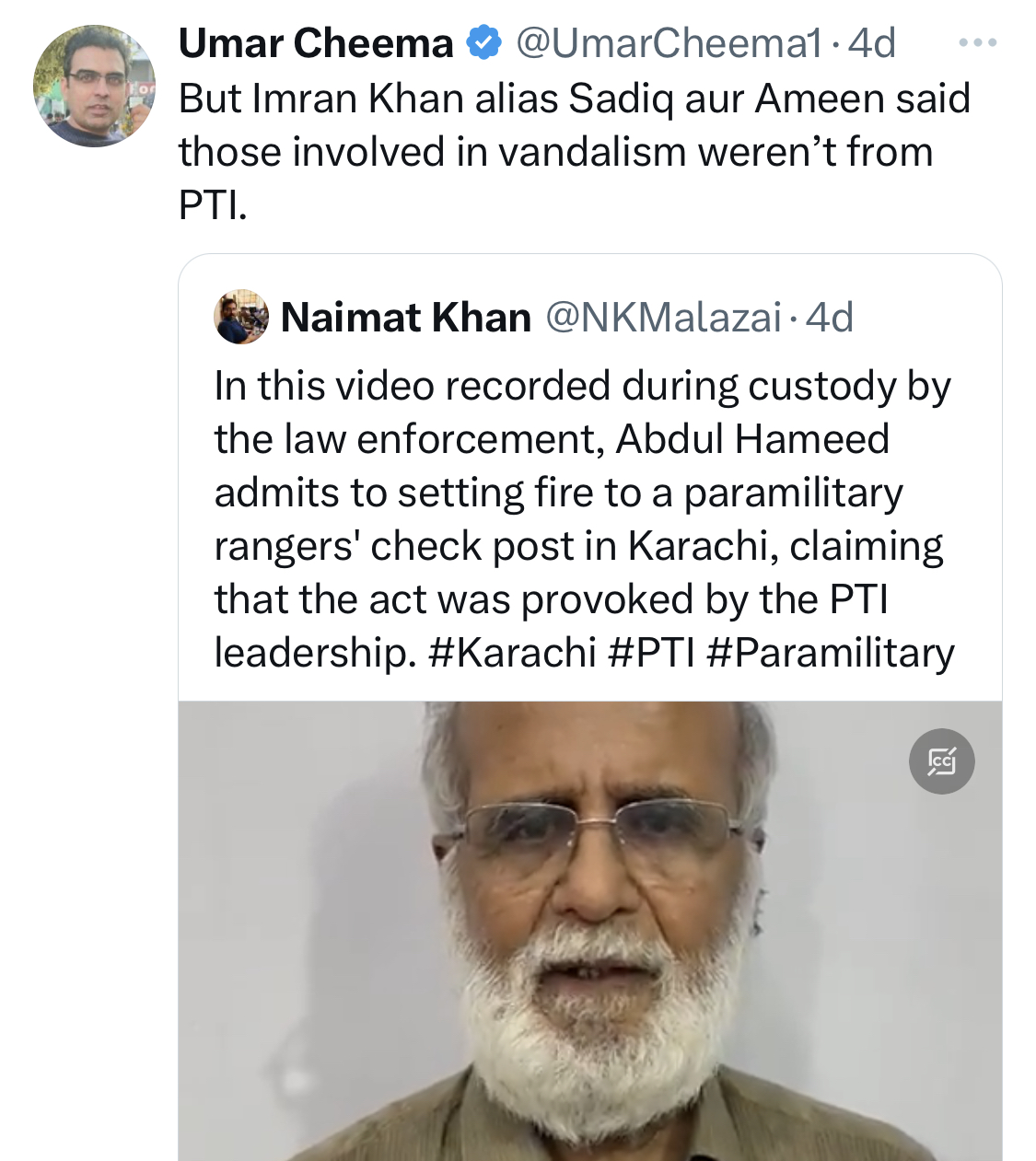Play the embedded video thumbnail

click(590, 931)
